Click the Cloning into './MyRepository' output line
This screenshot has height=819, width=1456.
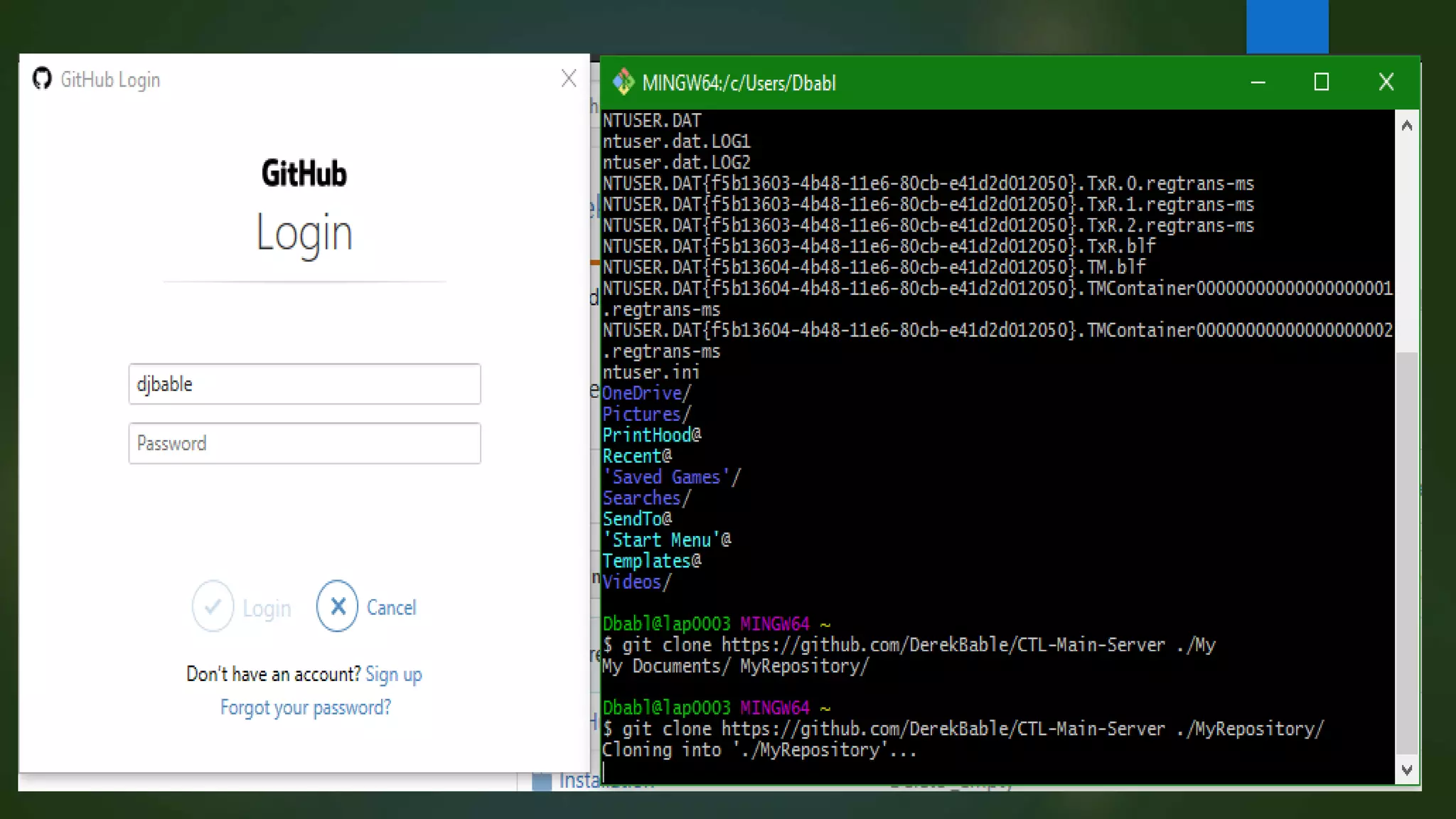(x=759, y=750)
